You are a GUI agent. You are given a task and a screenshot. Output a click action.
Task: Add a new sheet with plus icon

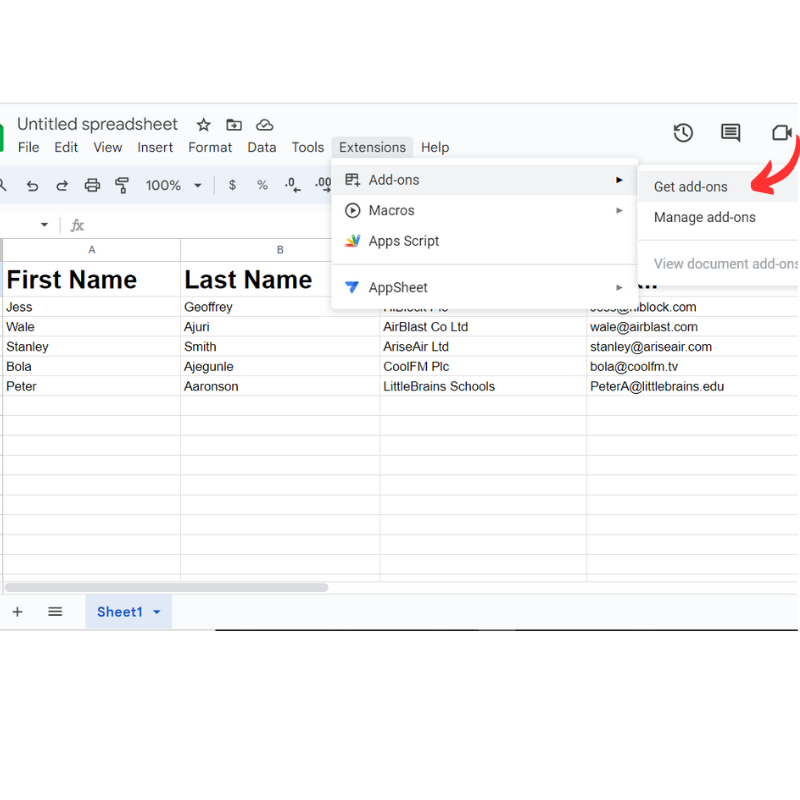click(x=17, y=612)
